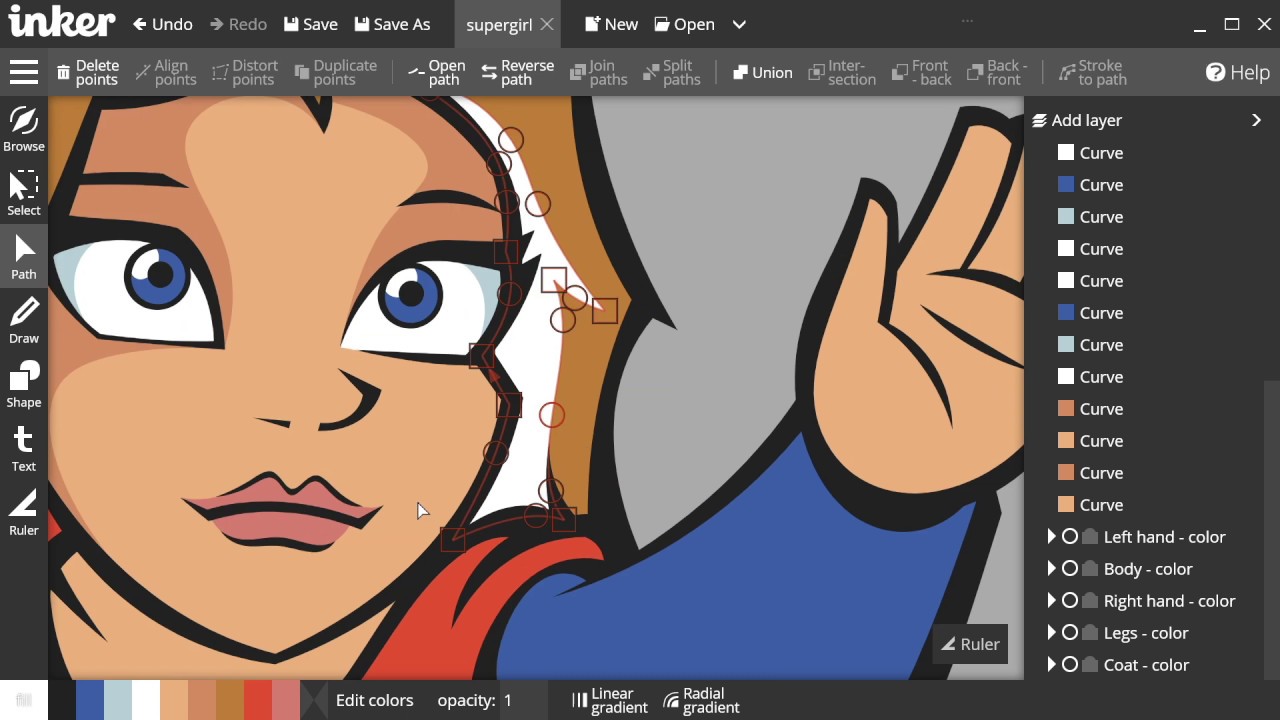The height and width of the screenshot is (720, 1280).
Task: Toggle visibility of Legs - color layer
Action: tap(1070, 633)
